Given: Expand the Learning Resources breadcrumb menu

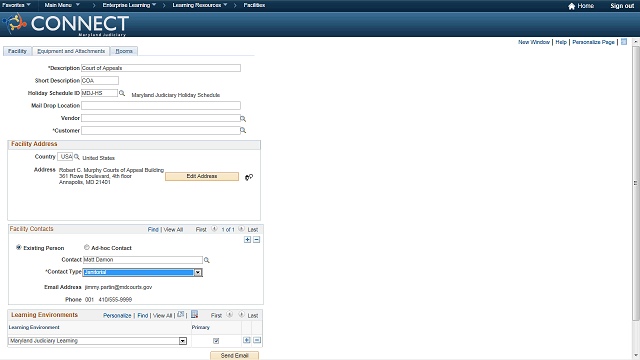Looking at the screenshot, I should click(x=200, y=5).
